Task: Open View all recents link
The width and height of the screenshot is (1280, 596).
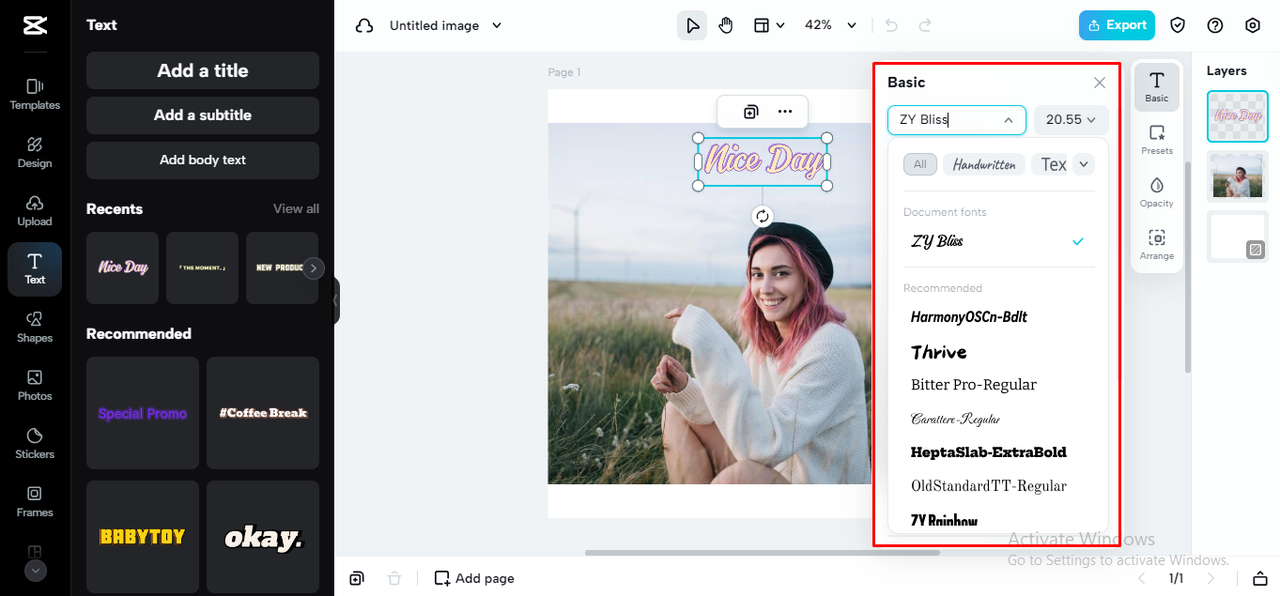Action: pyautogui.click(x=296, y=209)
